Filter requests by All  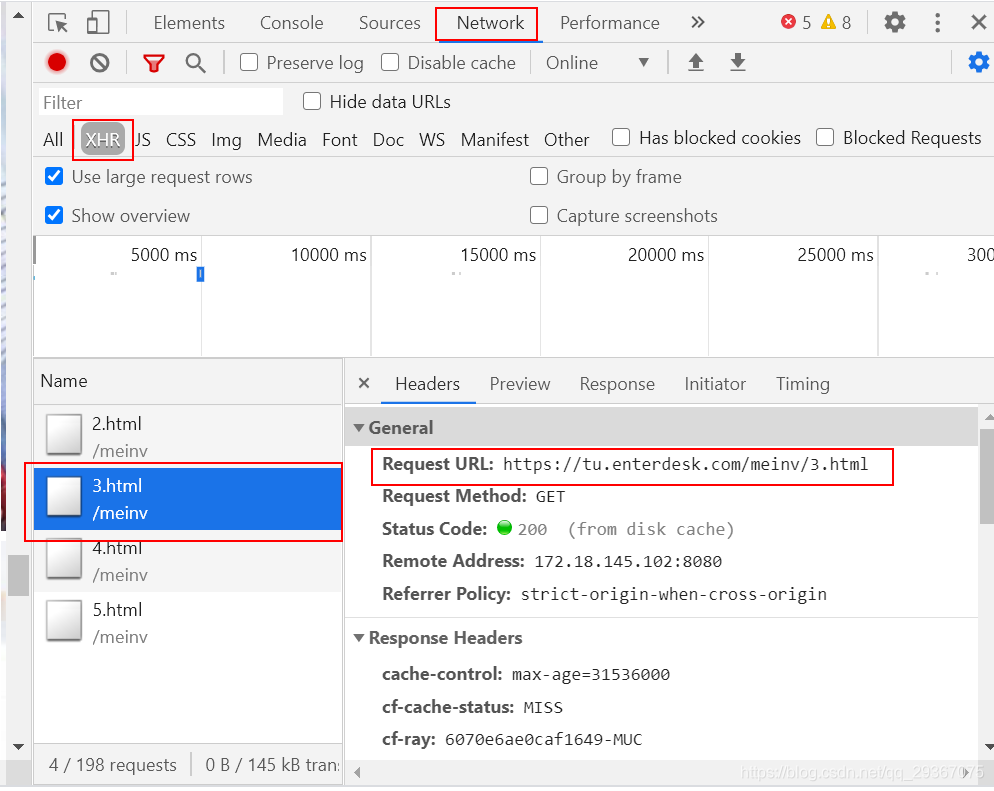(53, 139)
